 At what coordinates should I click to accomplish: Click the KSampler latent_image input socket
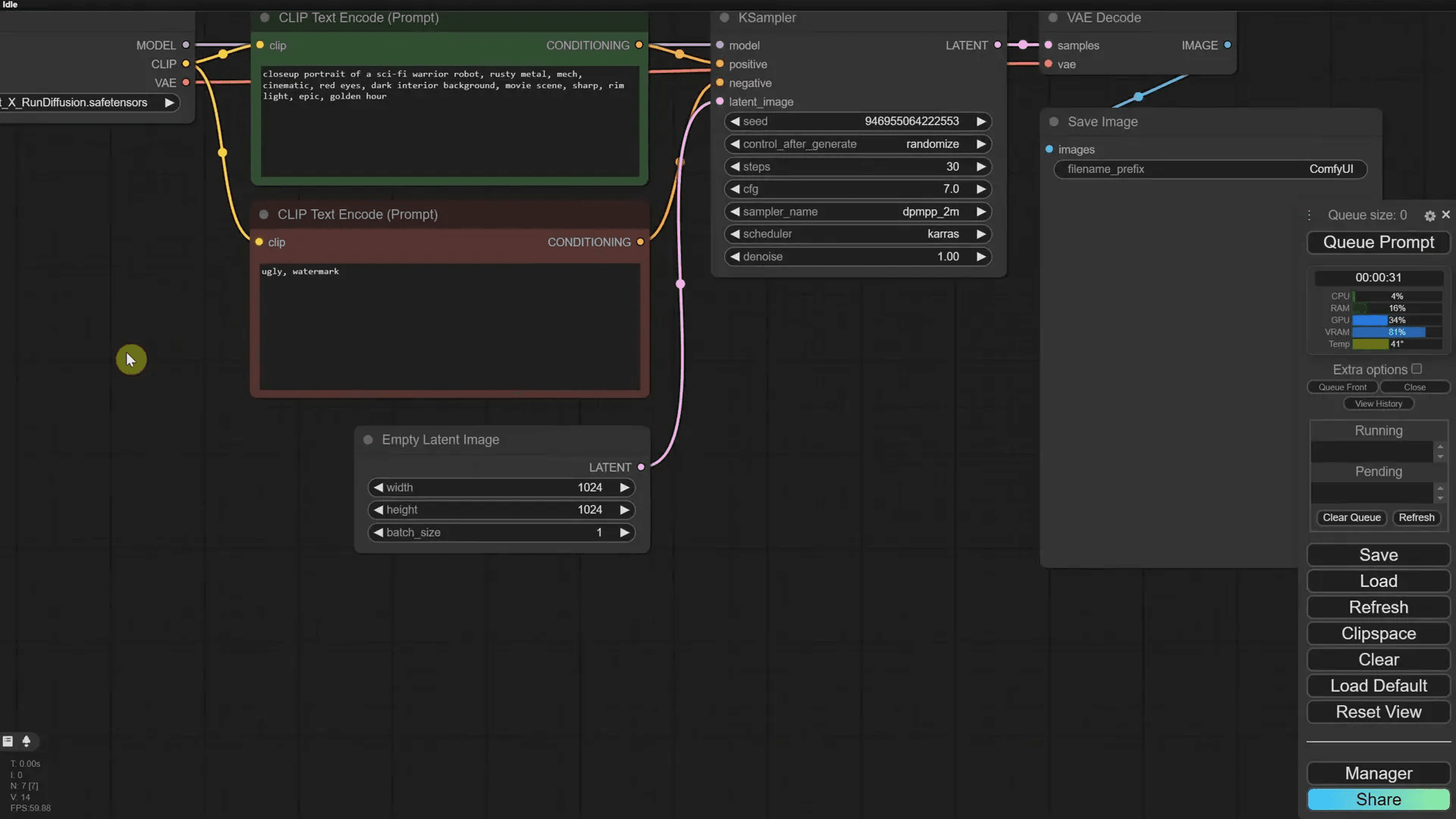(x=720, y=102)
